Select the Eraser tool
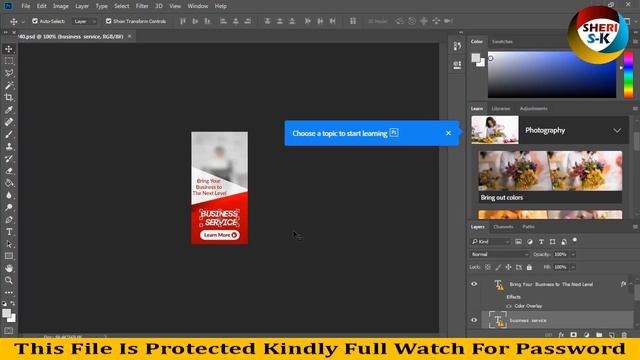Screen dimensions: 640x360 (x=9, y=171)
